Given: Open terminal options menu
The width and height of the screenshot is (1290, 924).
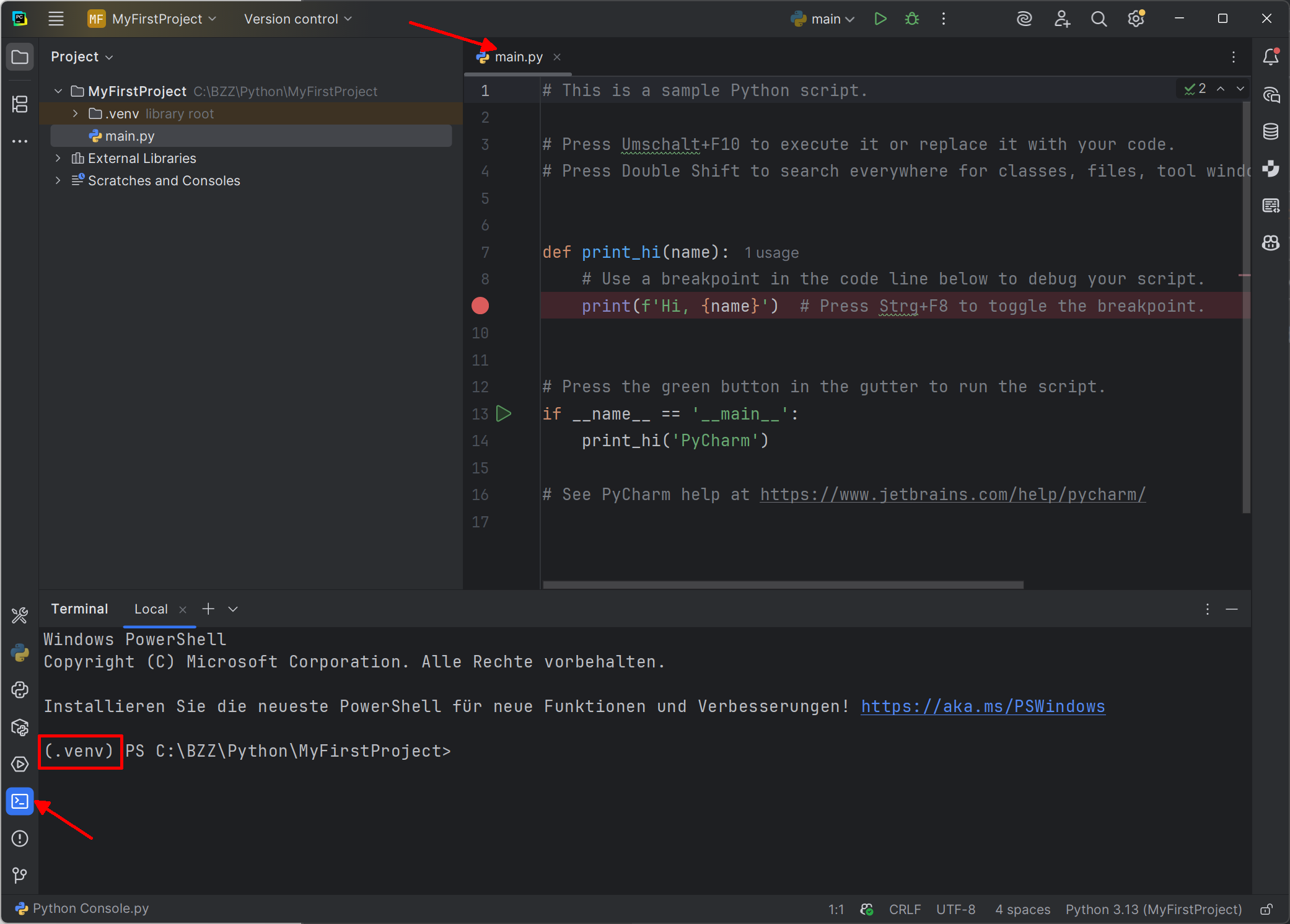Looking at the screenshot, I should tap(1207, 609).
